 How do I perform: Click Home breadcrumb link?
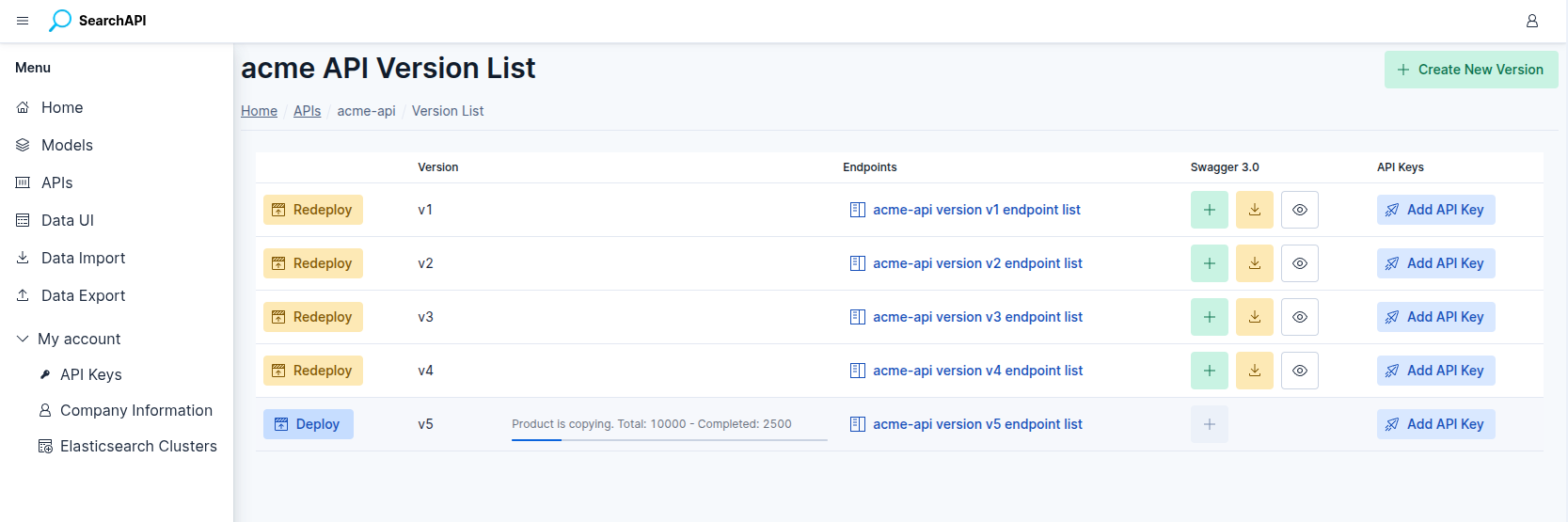(x=259, y=111)
